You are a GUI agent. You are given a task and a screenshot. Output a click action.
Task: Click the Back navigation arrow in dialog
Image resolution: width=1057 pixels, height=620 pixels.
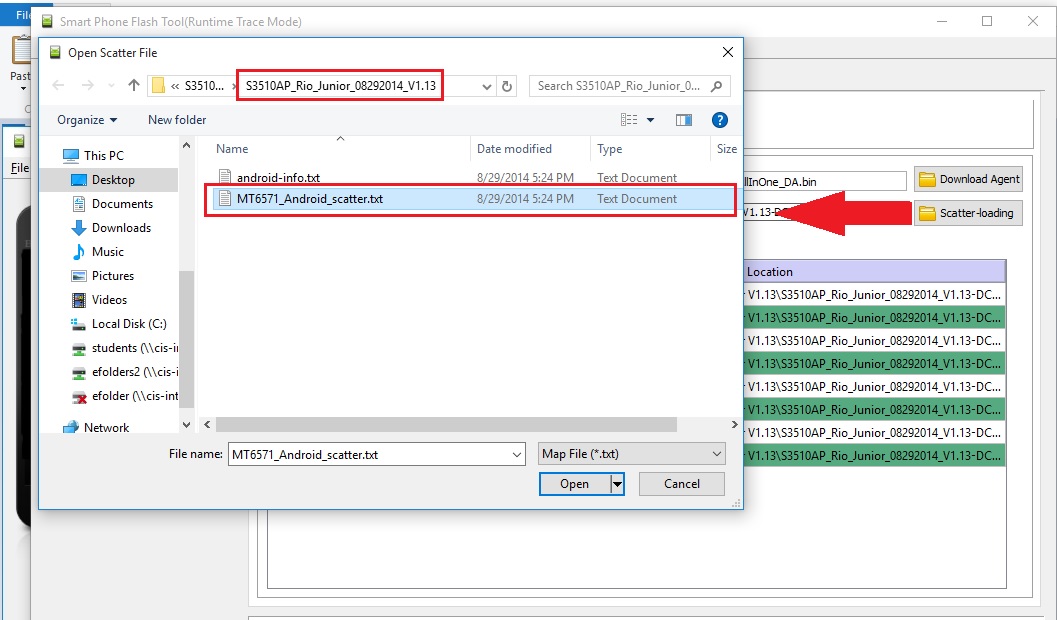click(59, 86)
